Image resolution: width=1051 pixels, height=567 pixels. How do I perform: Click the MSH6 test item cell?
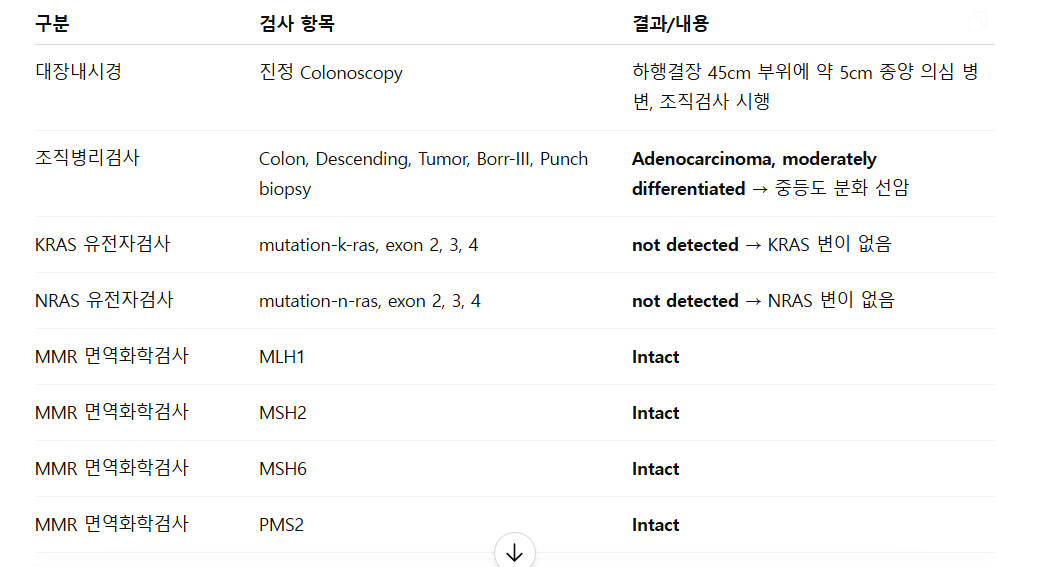[x=283, y=468]
